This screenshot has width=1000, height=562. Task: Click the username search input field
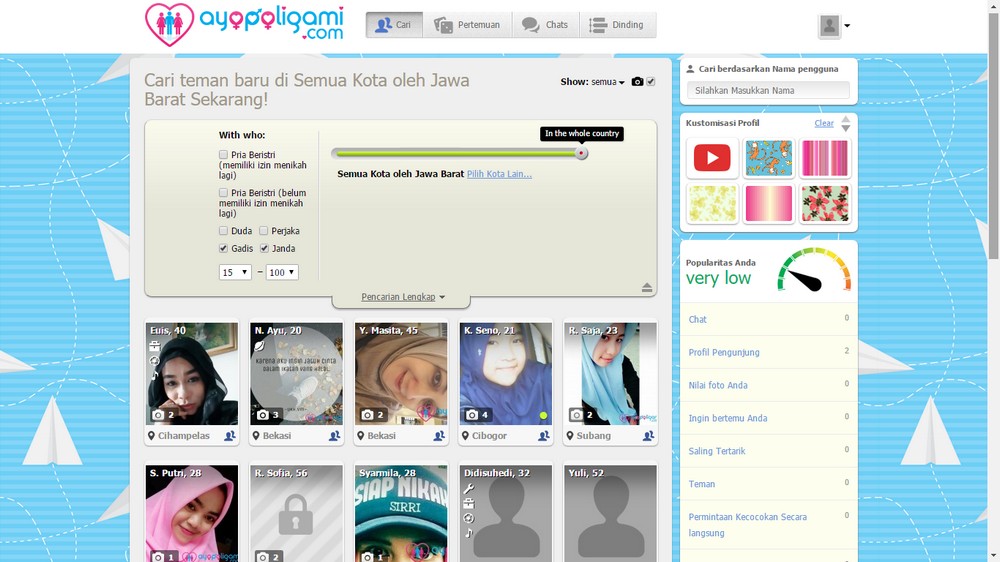(768, 90)
